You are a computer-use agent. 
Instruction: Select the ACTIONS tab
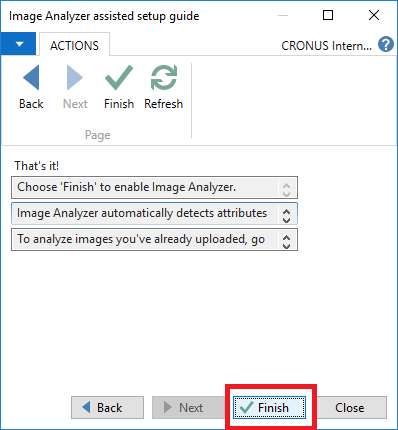pyautogui.click(x=74, y=45)
